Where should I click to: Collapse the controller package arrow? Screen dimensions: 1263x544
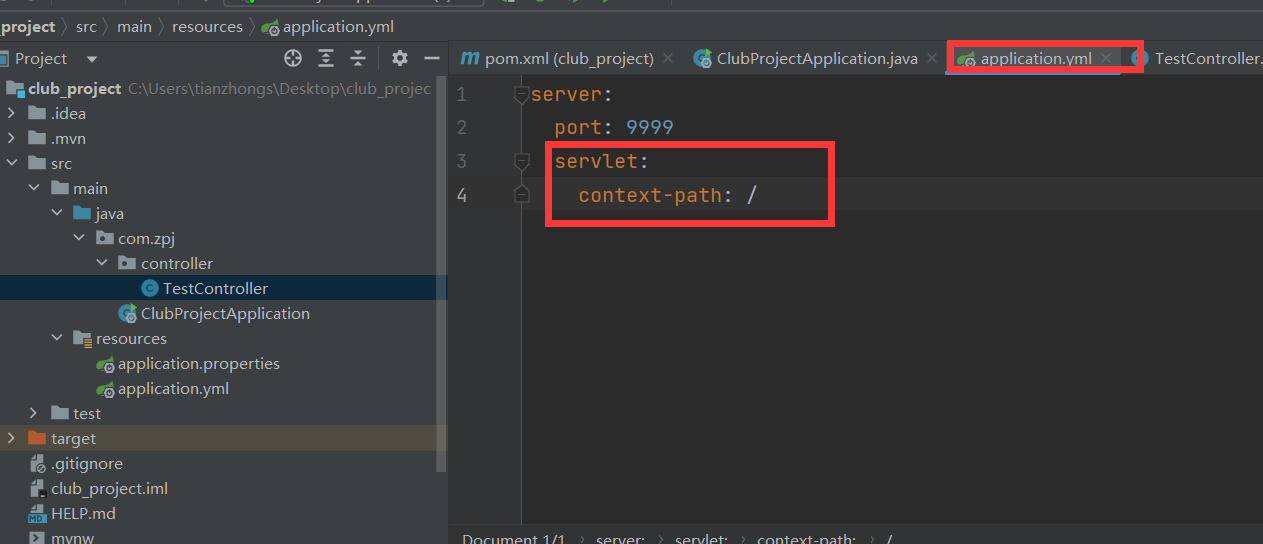click(x=102, y=263)
